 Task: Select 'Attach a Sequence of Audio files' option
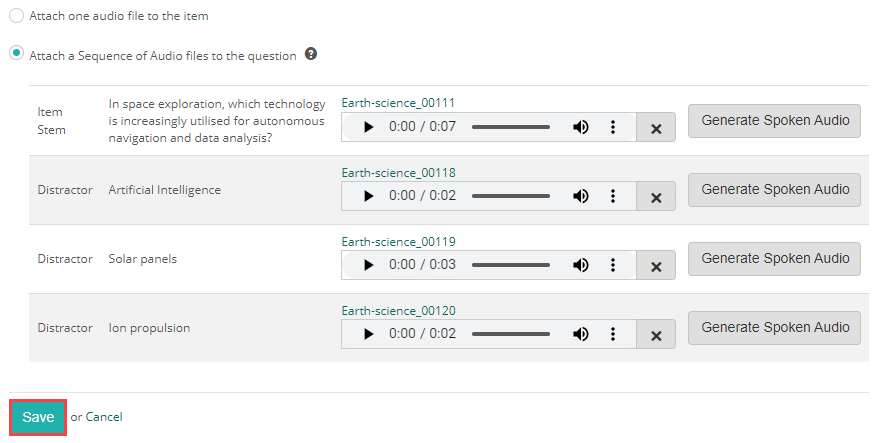click(x=17, y=55)
